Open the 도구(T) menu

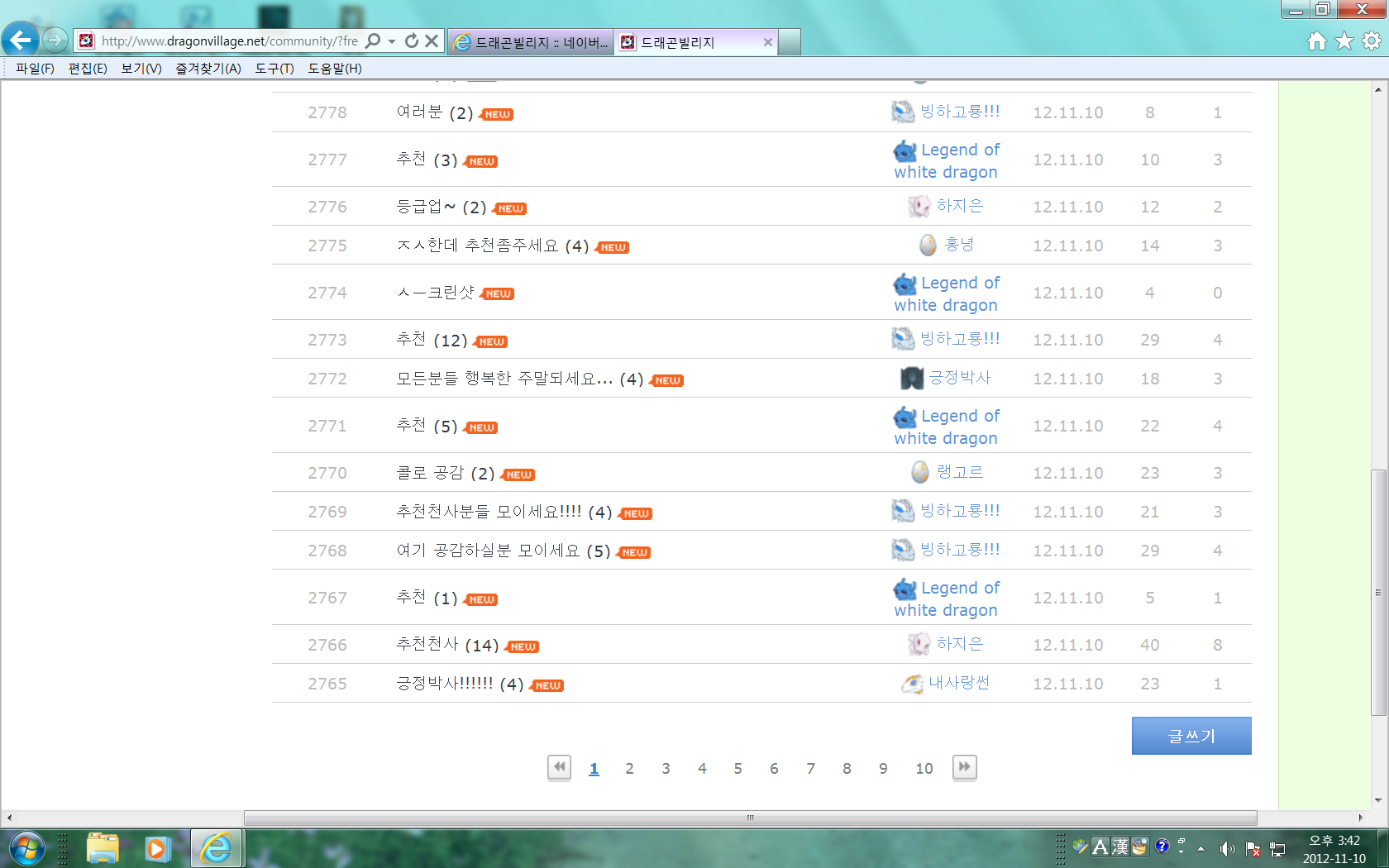[x=274, y=69]
